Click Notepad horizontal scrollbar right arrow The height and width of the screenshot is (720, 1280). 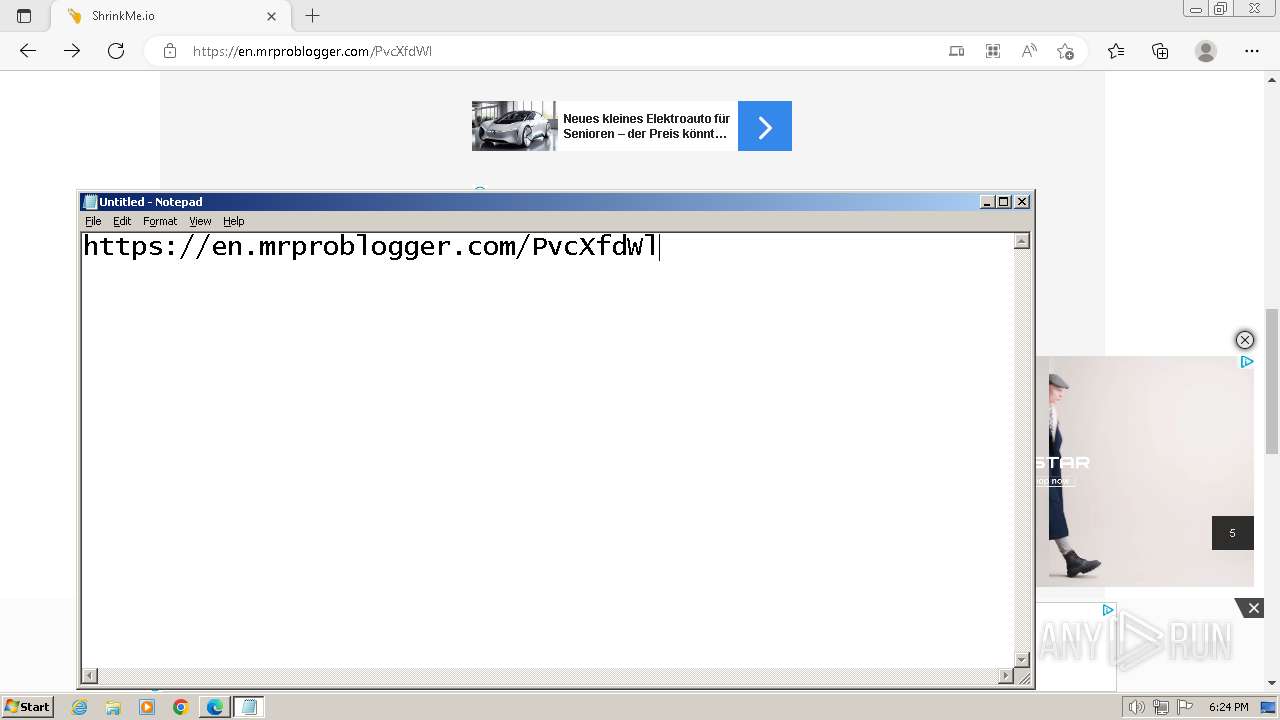coord(1006,676)
